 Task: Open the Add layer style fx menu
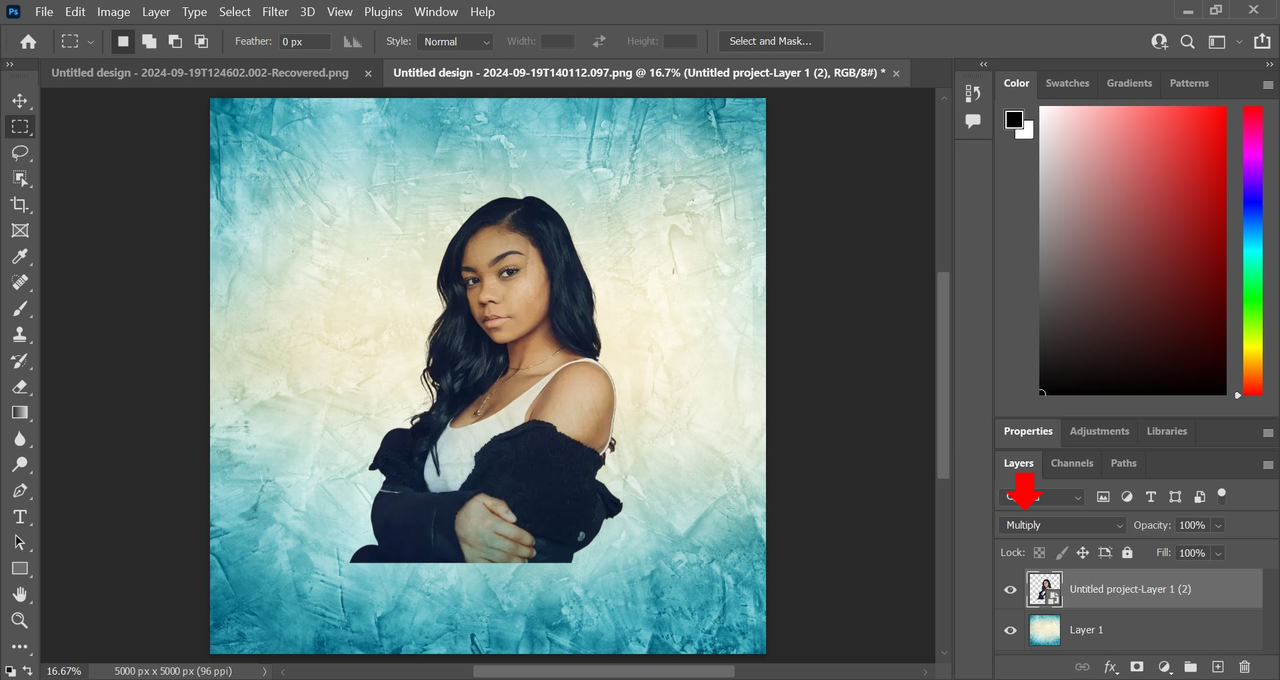(x=1110, y=666)
